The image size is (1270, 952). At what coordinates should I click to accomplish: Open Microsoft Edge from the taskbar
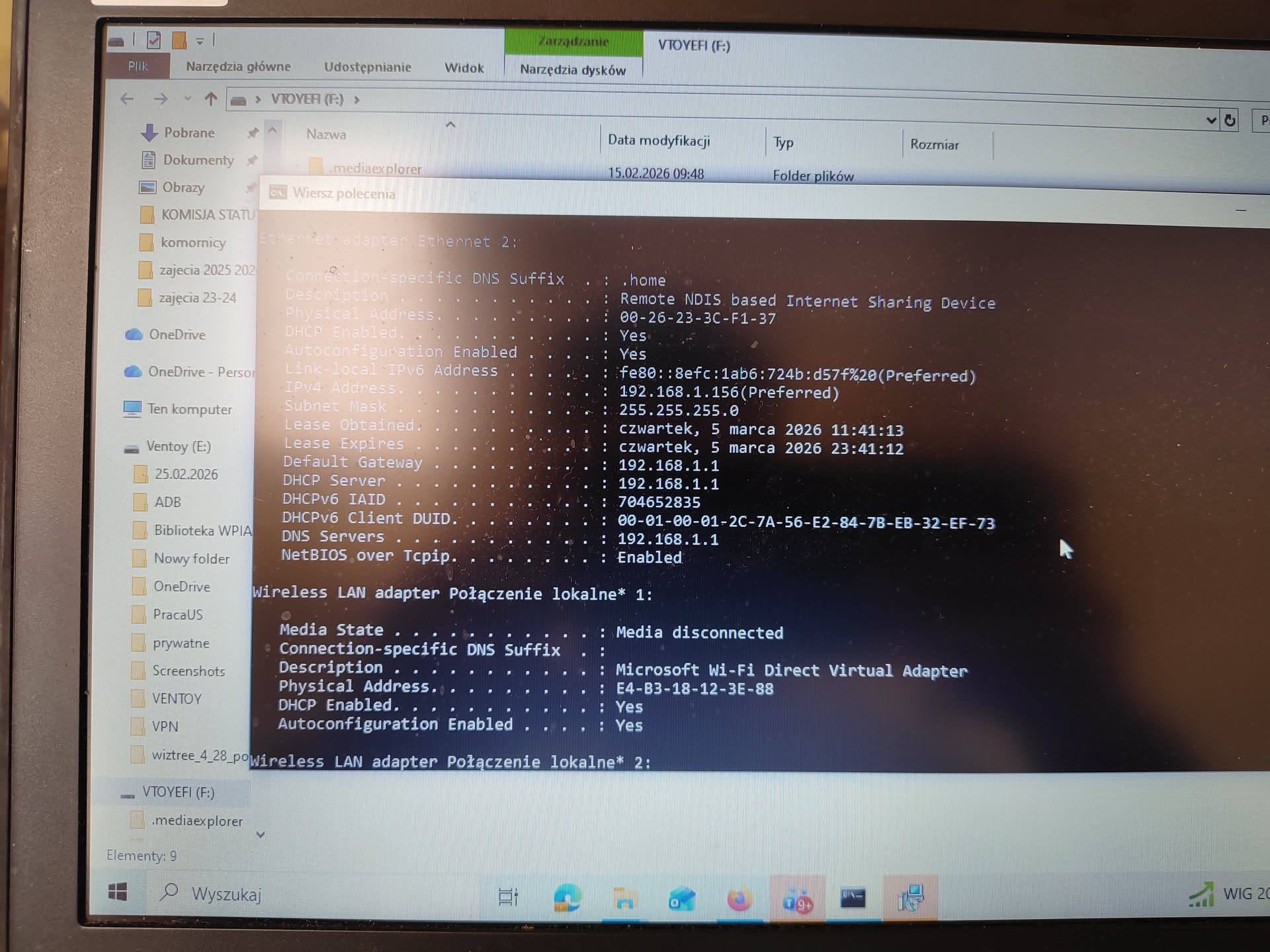coord(567,898)
